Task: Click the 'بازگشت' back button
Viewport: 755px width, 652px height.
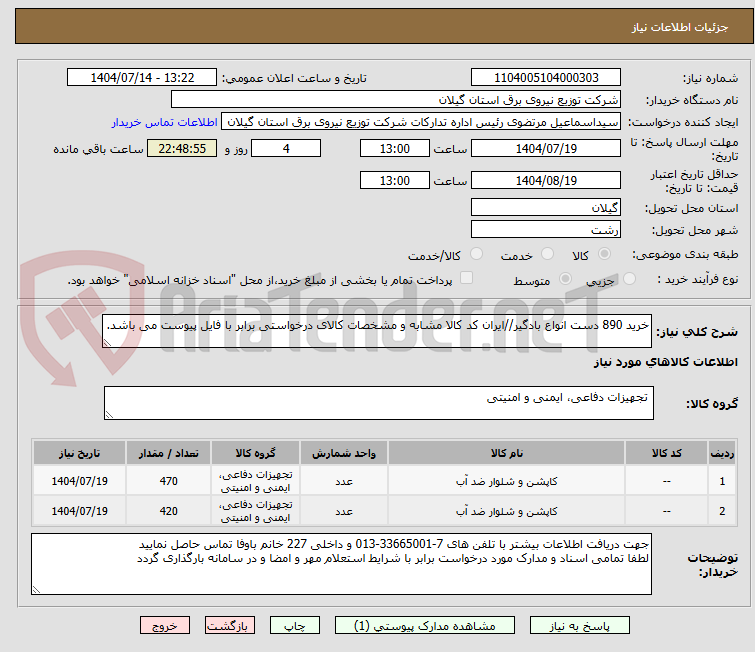Action: [229, 625]
